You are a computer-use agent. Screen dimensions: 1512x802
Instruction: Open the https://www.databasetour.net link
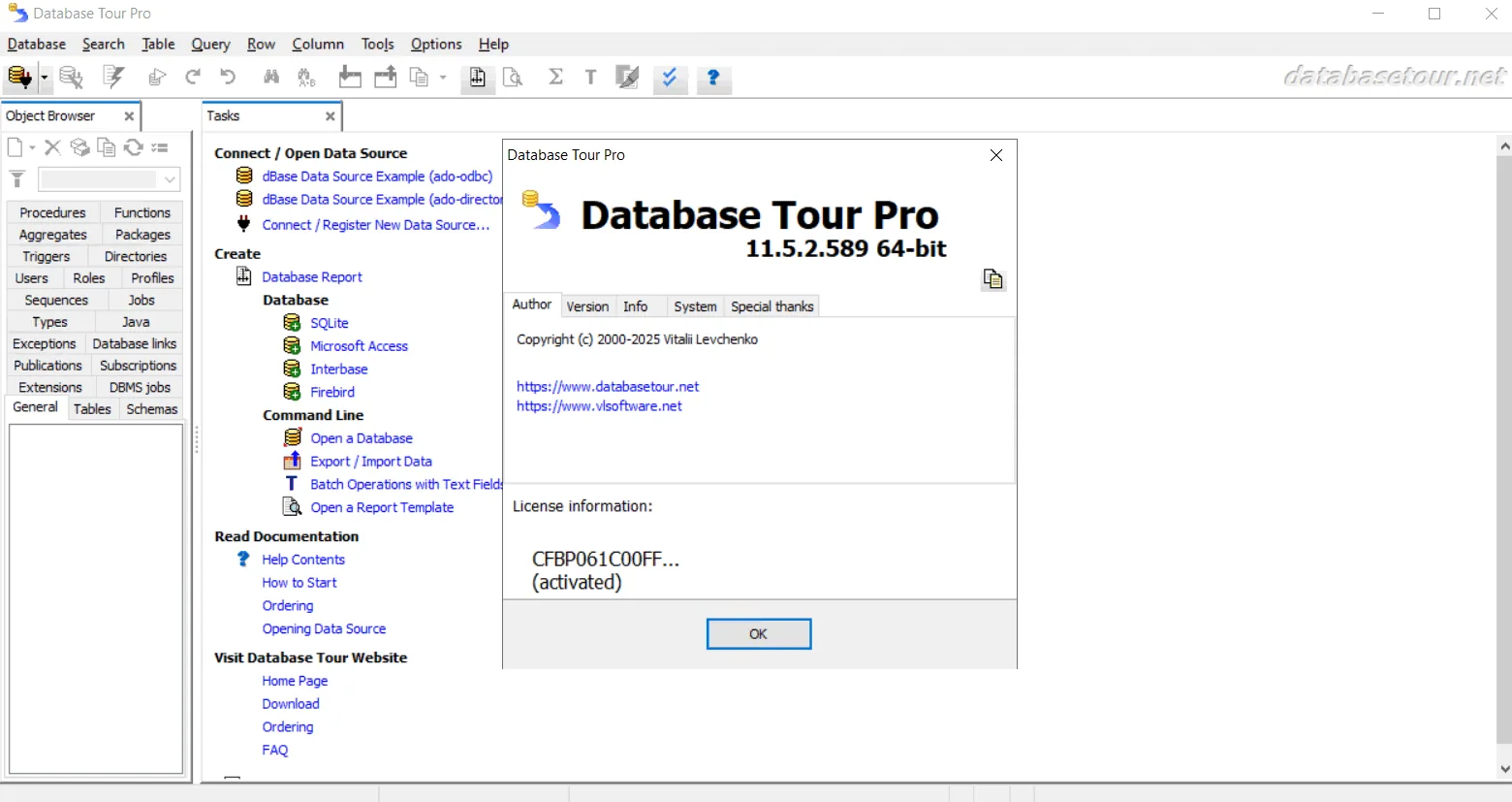(x=608, y=386)
